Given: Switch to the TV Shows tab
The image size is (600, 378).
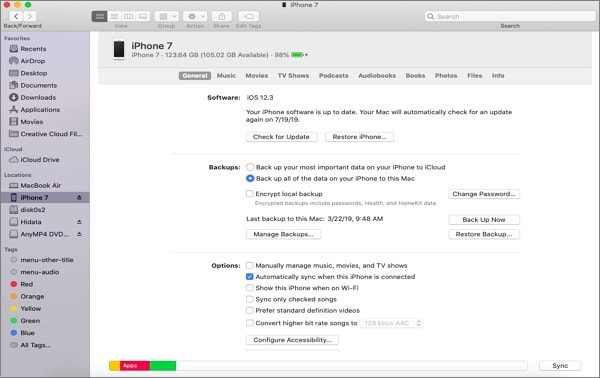Looking at the screenshot, I should click(x=293, y=76).
